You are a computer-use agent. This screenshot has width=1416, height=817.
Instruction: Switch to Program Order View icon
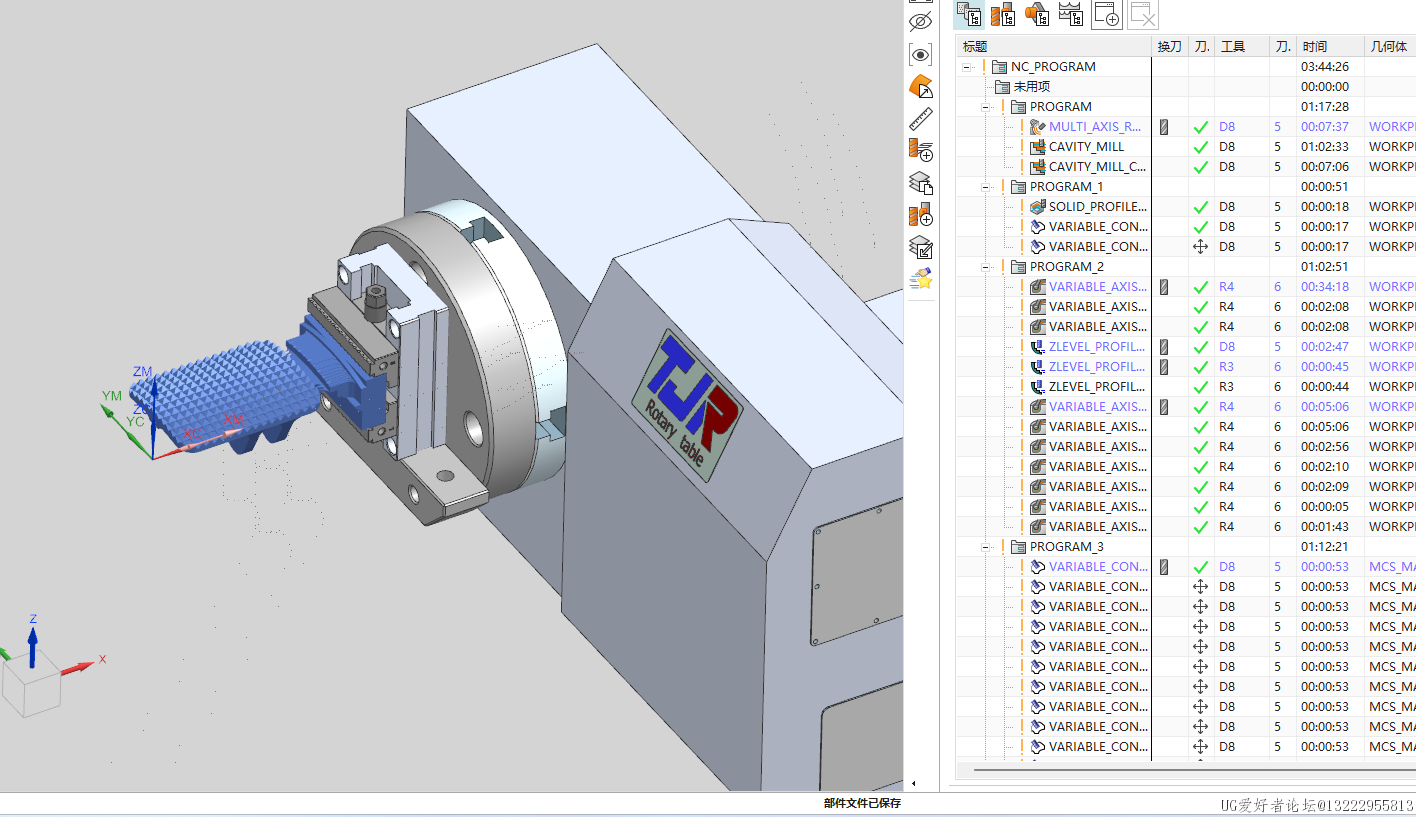pyautogui.click(x=969, y=14)
